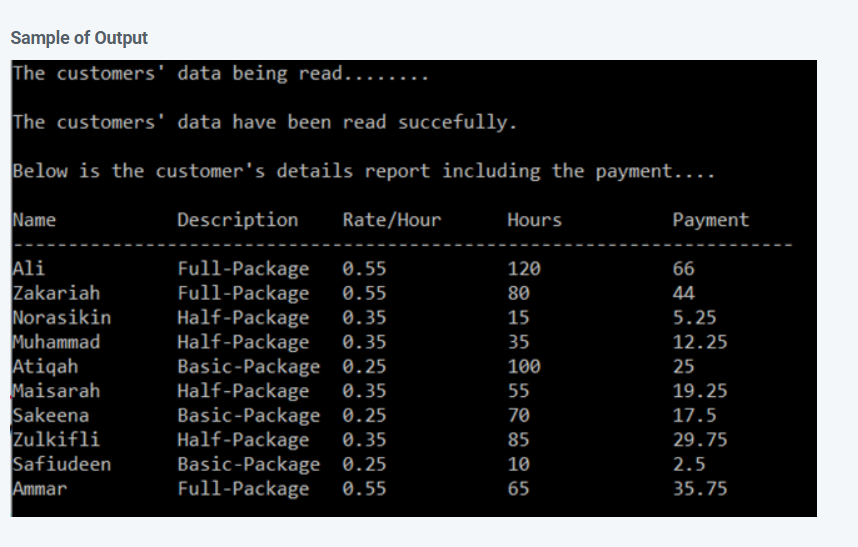This screenshot has height=547, width=858.
Task: Click hours value 80 for Zakariah
Action: pyautogui.click(x=519, y=293)
